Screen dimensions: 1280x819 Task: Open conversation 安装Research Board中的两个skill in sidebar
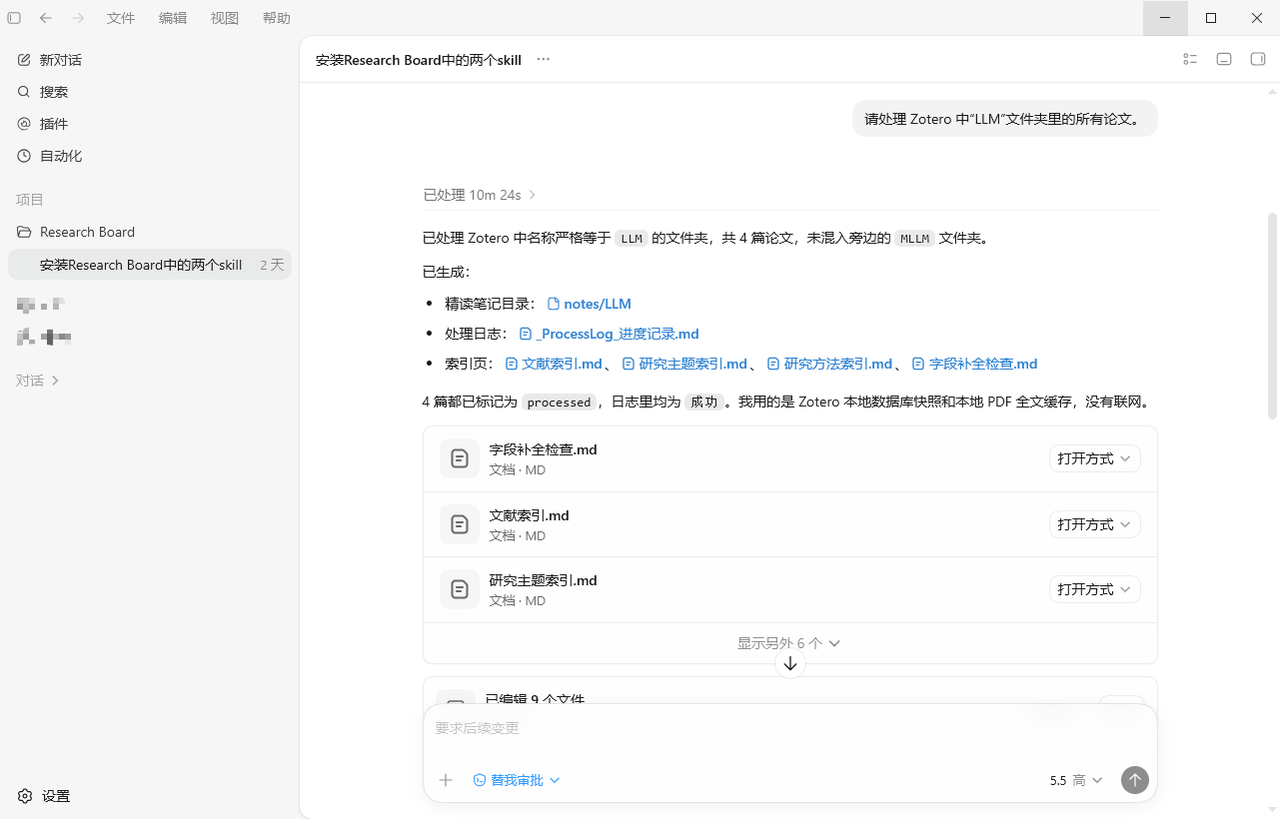[150, 265]
